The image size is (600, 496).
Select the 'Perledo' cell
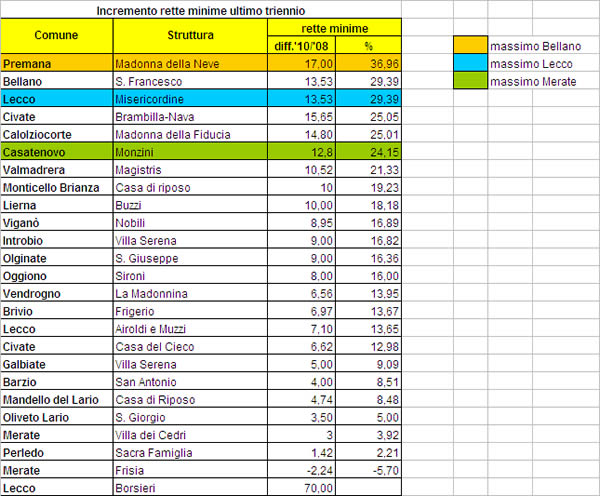(57, 452)
